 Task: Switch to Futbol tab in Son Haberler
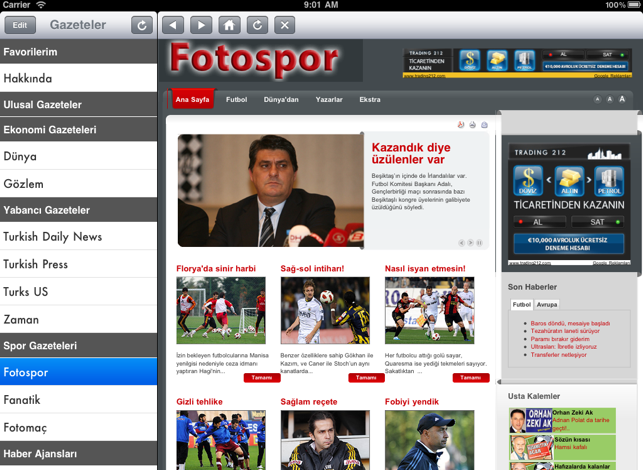522,304
